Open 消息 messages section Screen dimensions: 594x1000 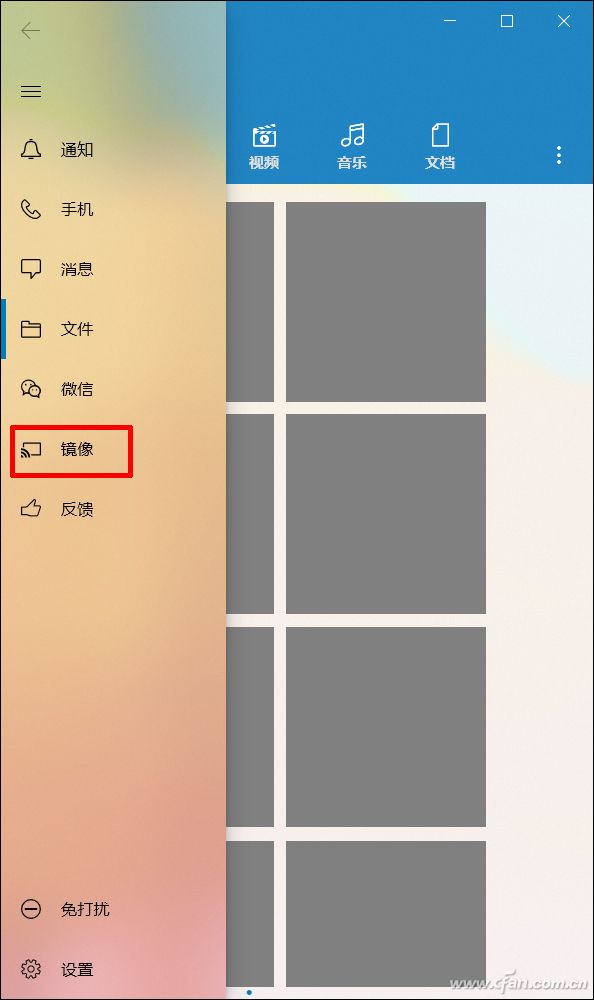tap(57, 269)
